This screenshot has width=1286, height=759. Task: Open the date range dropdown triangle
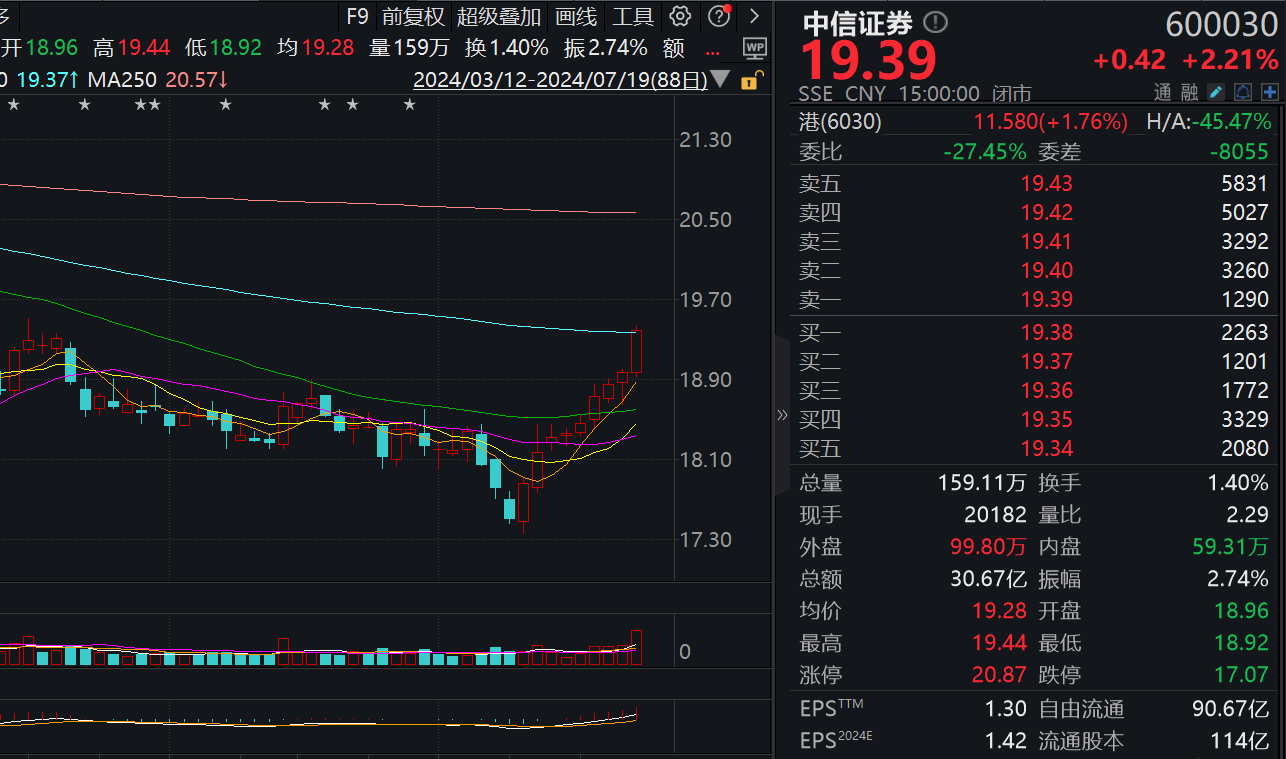[x=722, y=80]
